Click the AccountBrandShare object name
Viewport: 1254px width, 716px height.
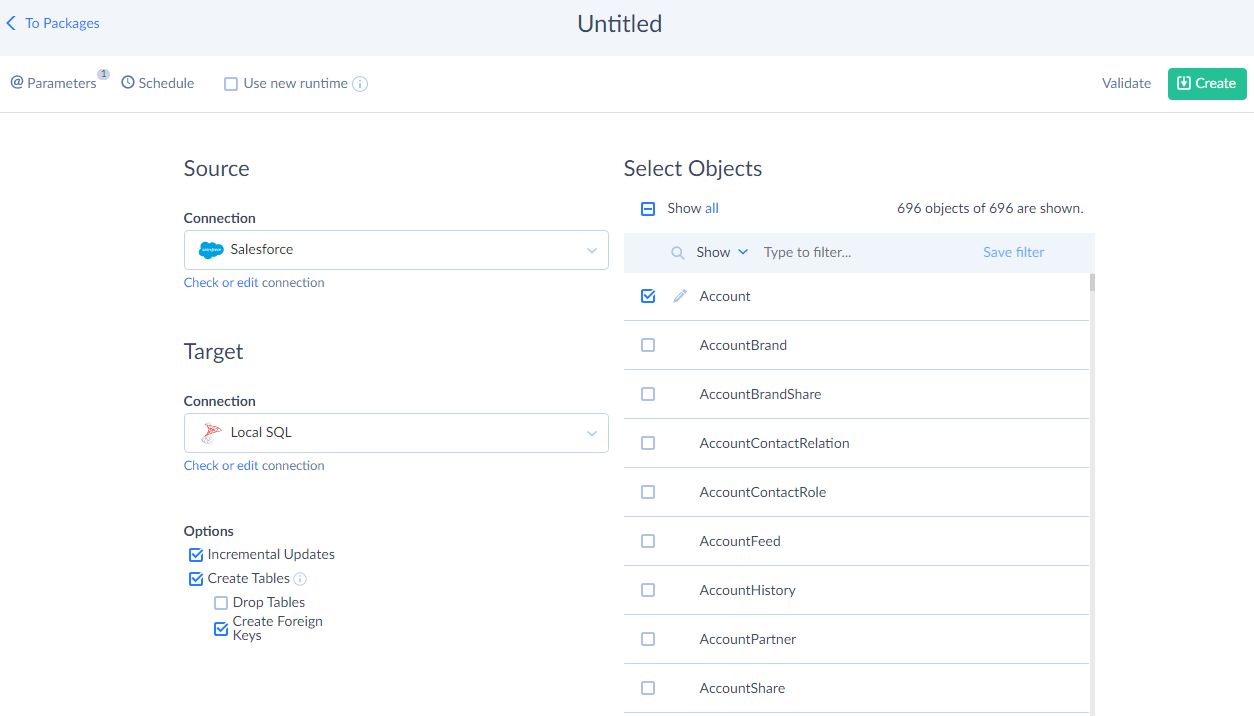tap(760, 394)
